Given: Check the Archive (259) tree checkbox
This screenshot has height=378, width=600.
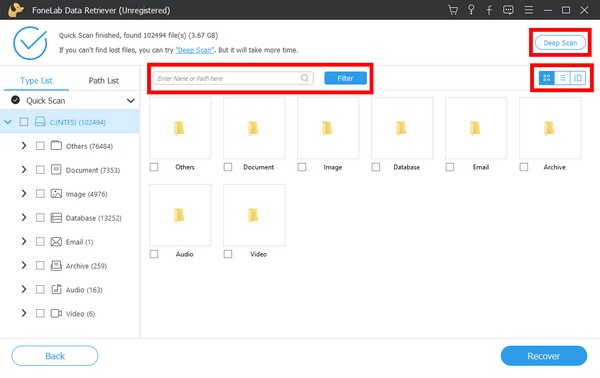Looking at the screenshot, I should (40, 266).
